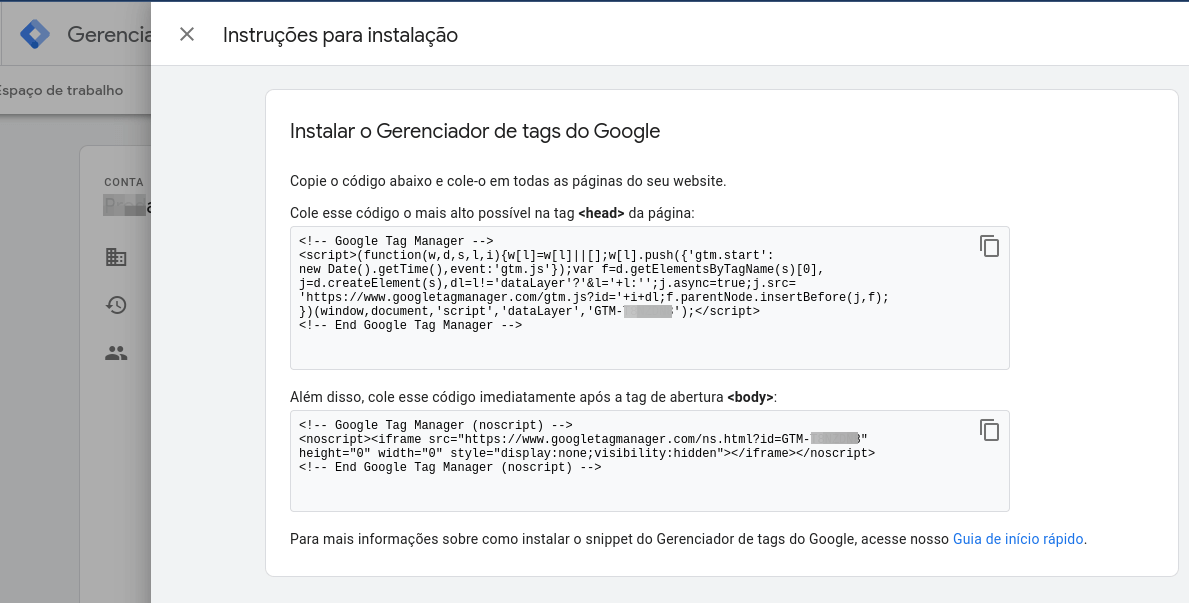Click the bold <head> tag text
The image size is (1189, 603).
click(x=601, y=213)
